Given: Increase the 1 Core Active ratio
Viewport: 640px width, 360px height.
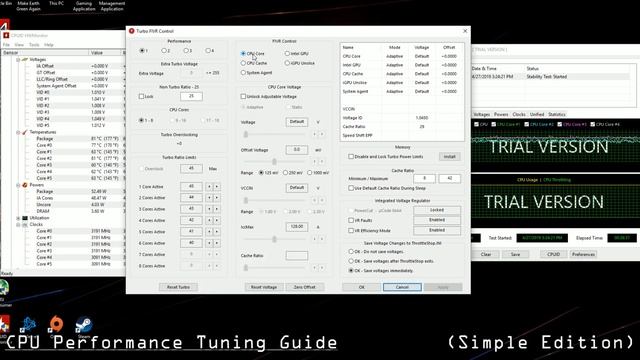Looking at the screenshot, I should tap(217, 187).
